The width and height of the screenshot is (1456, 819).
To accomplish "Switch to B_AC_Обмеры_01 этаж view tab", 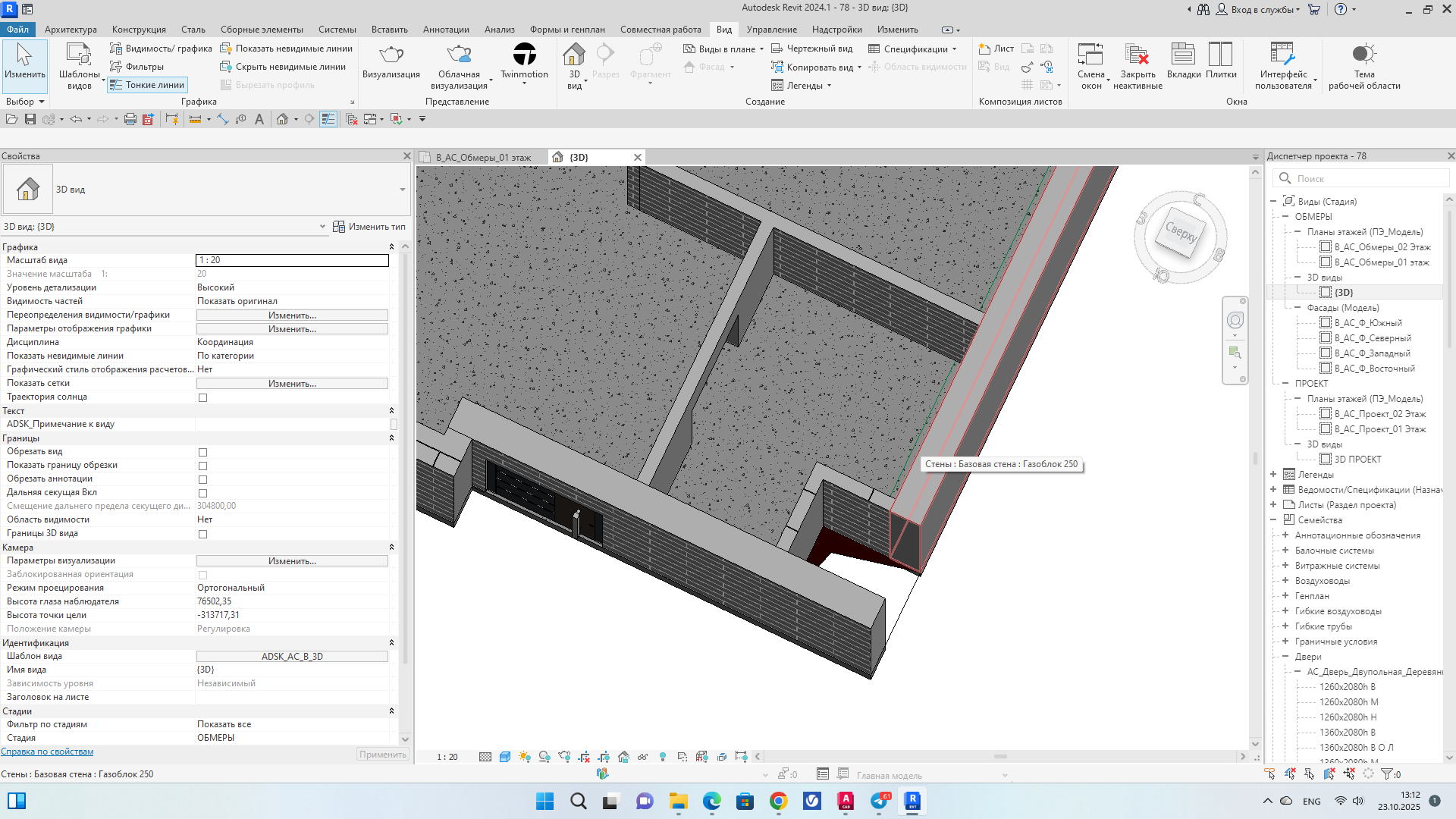I will [x=483, y=158].
